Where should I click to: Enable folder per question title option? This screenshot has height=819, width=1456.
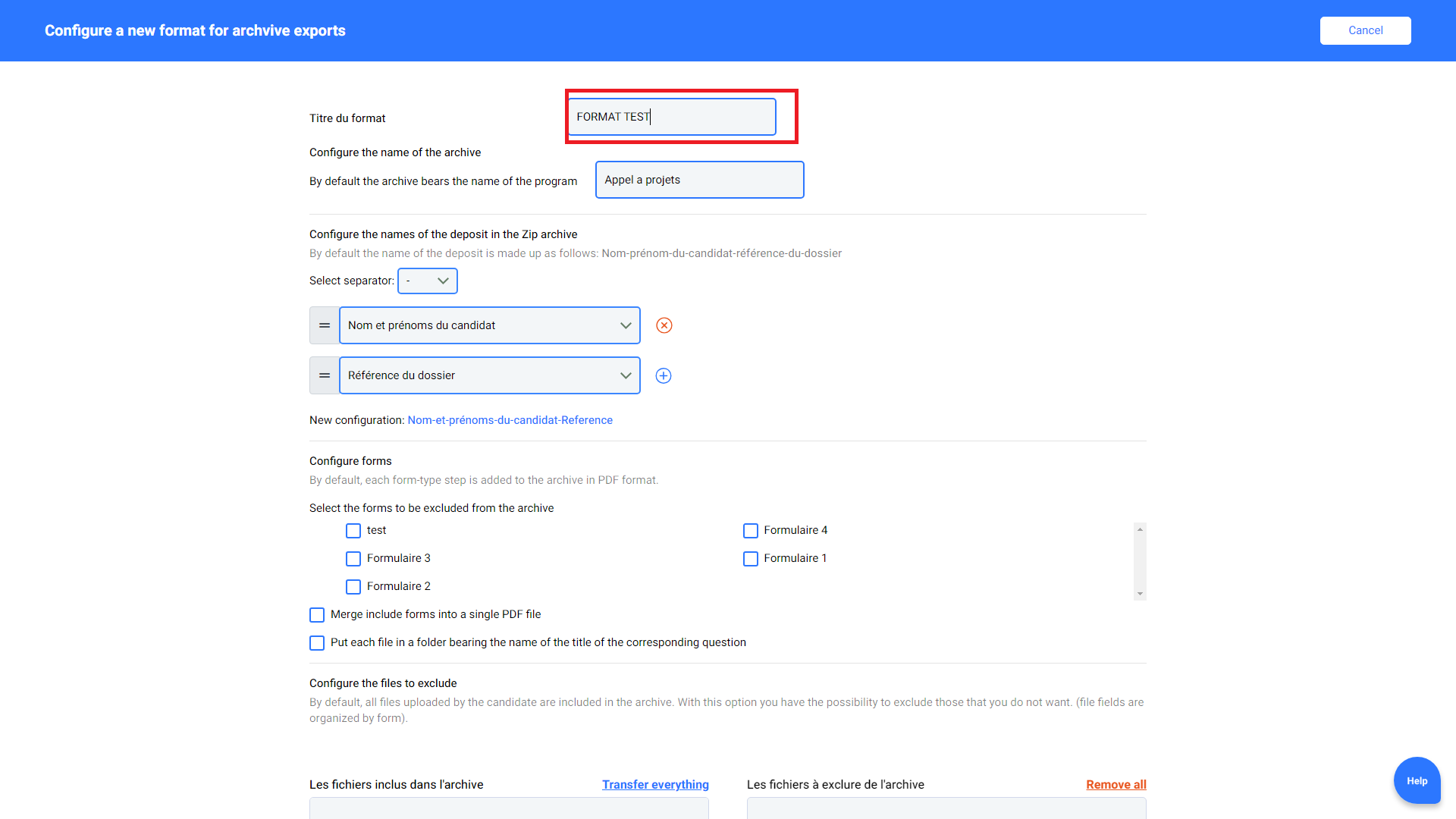(x=317, y=643)
